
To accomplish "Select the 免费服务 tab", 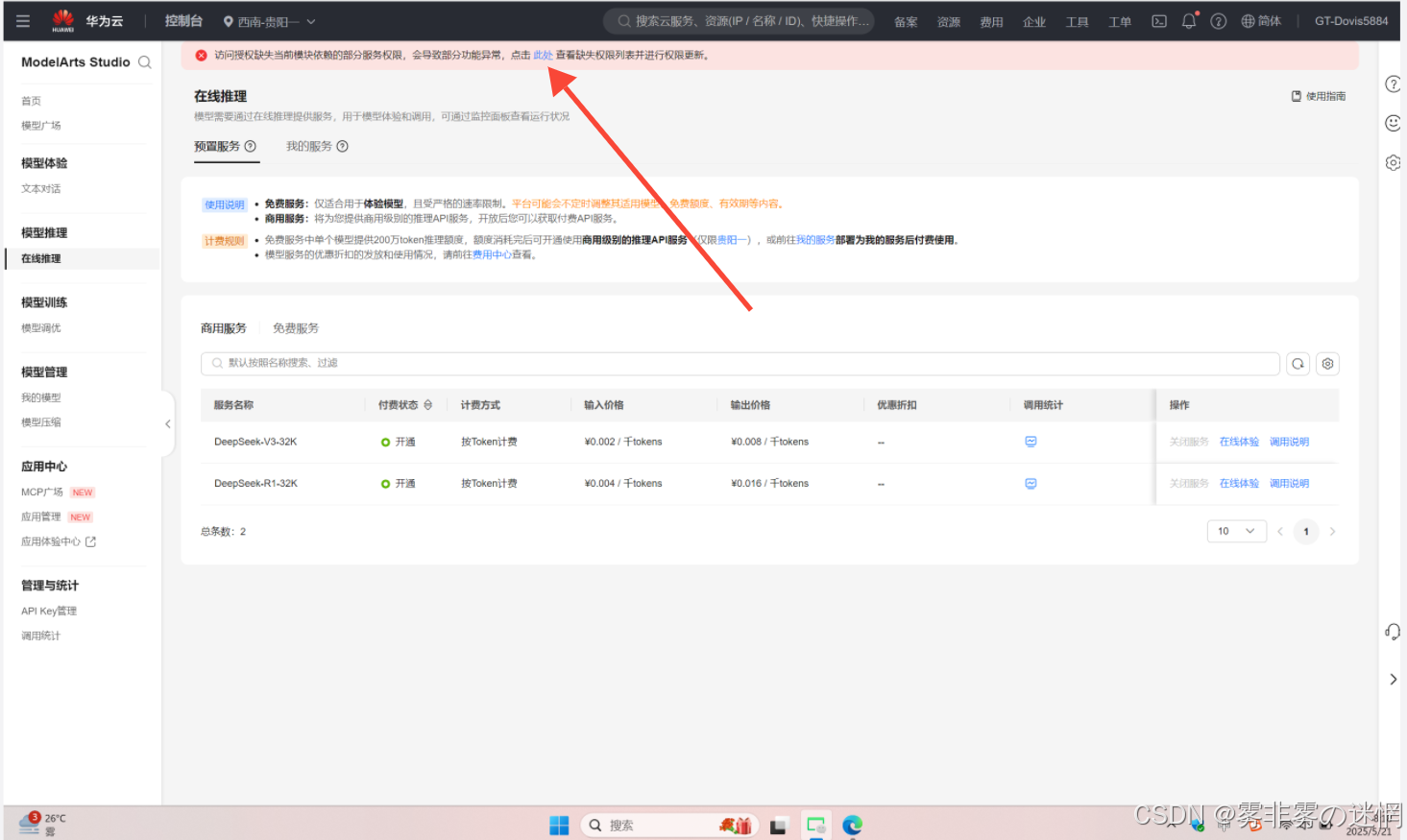I will click(296, 328).
